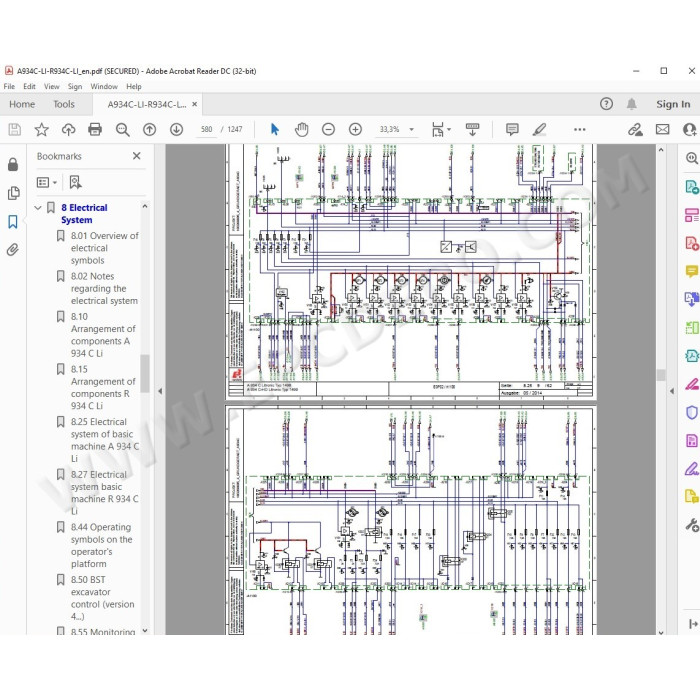The width and height of the screenshot is (700, 700).
Task: Share a link to the file
Action: pos(635,129)
